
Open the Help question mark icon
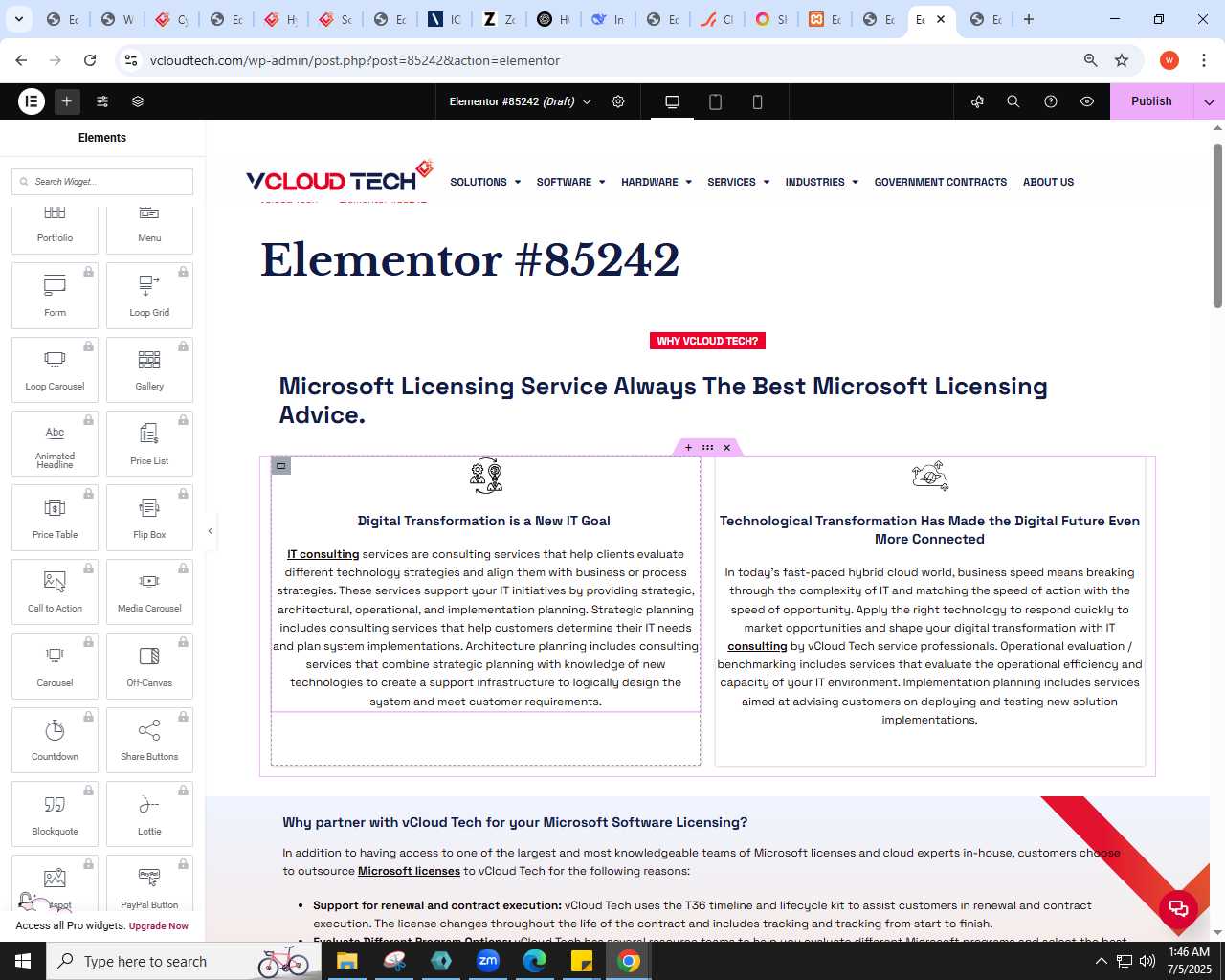[x=1051, y=101]
